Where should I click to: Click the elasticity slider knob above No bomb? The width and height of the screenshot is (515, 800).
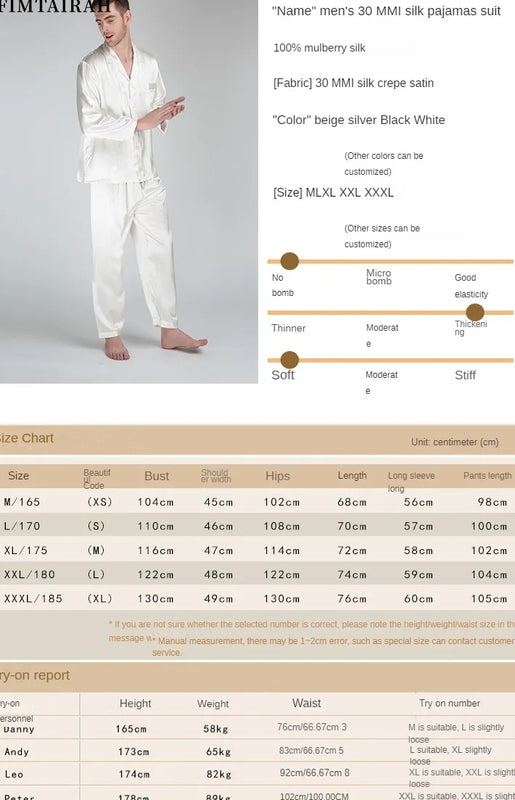289,261
